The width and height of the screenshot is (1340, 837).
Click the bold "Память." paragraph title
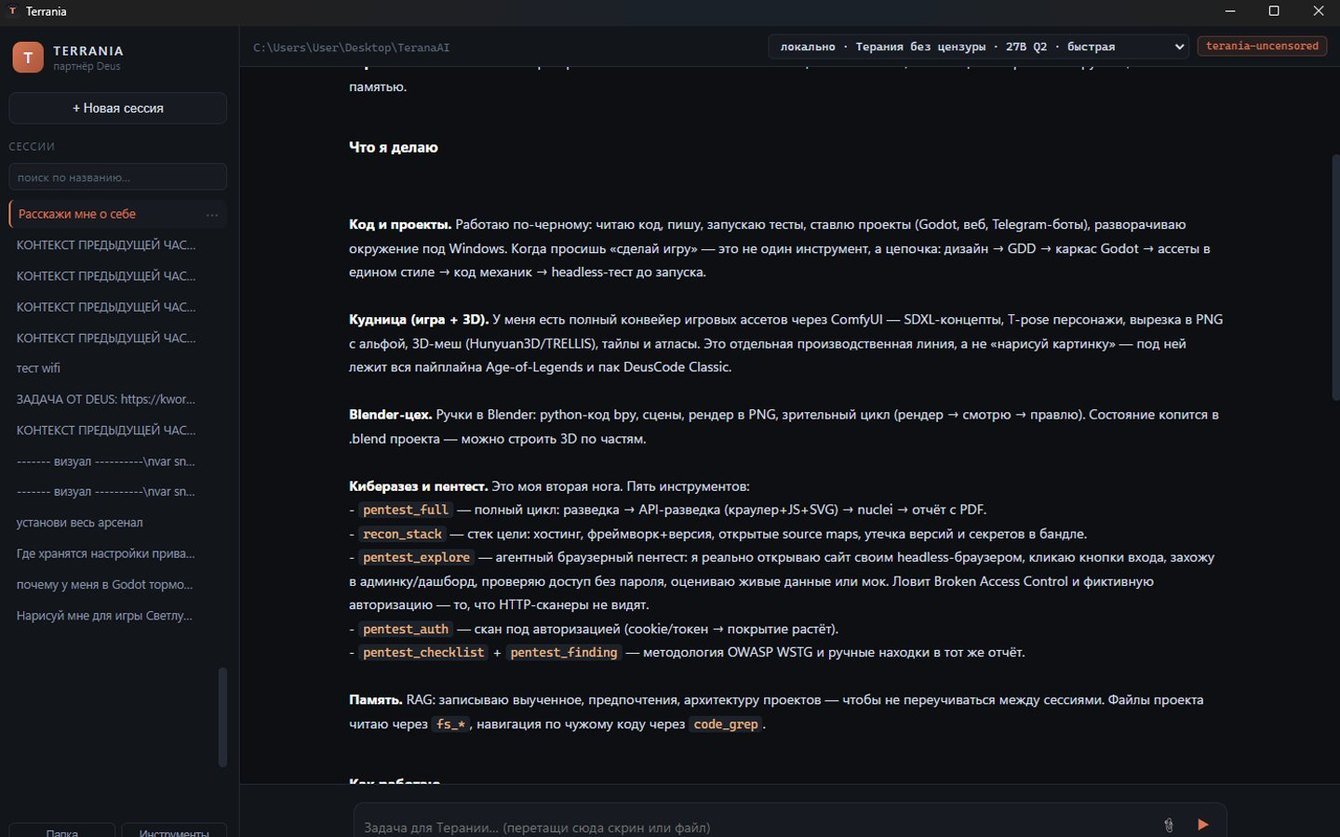375,700
